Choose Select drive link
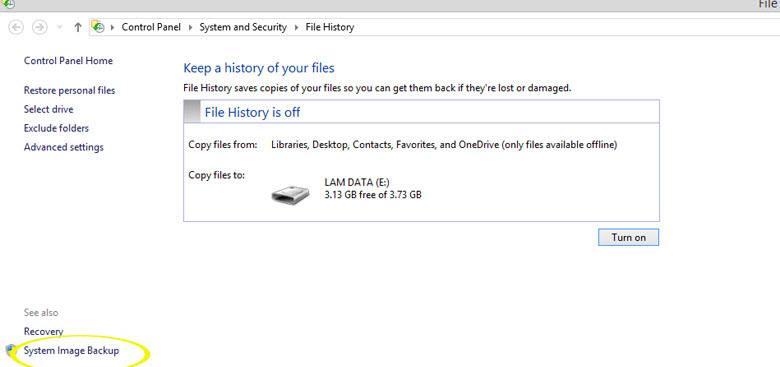This screenshot has height=367, width=780. (x=48, y=109)
